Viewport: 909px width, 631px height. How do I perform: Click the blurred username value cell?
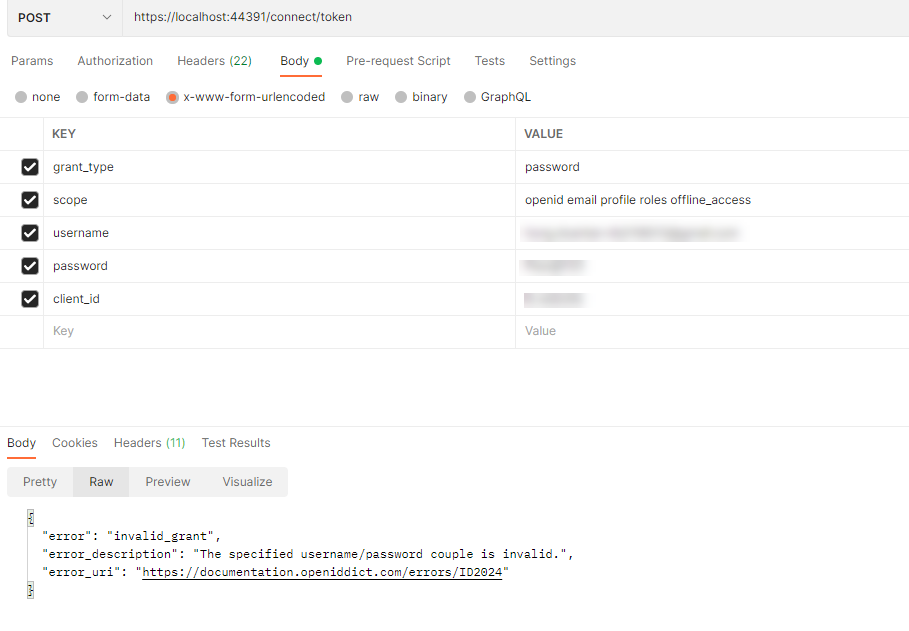coord(712,233)
